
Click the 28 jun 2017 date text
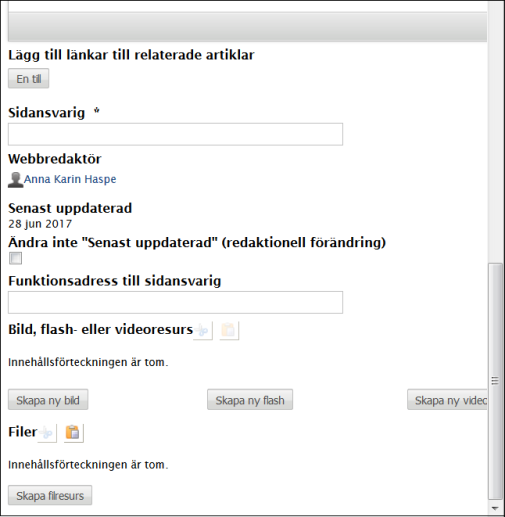click(40, 224)
